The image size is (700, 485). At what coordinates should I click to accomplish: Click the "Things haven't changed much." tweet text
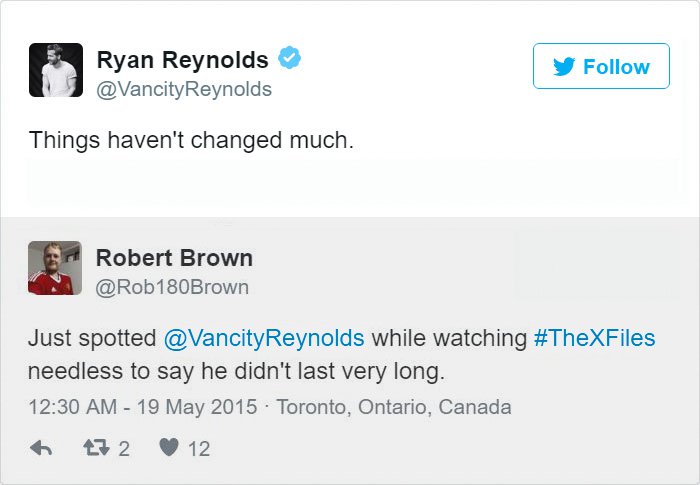191,140
